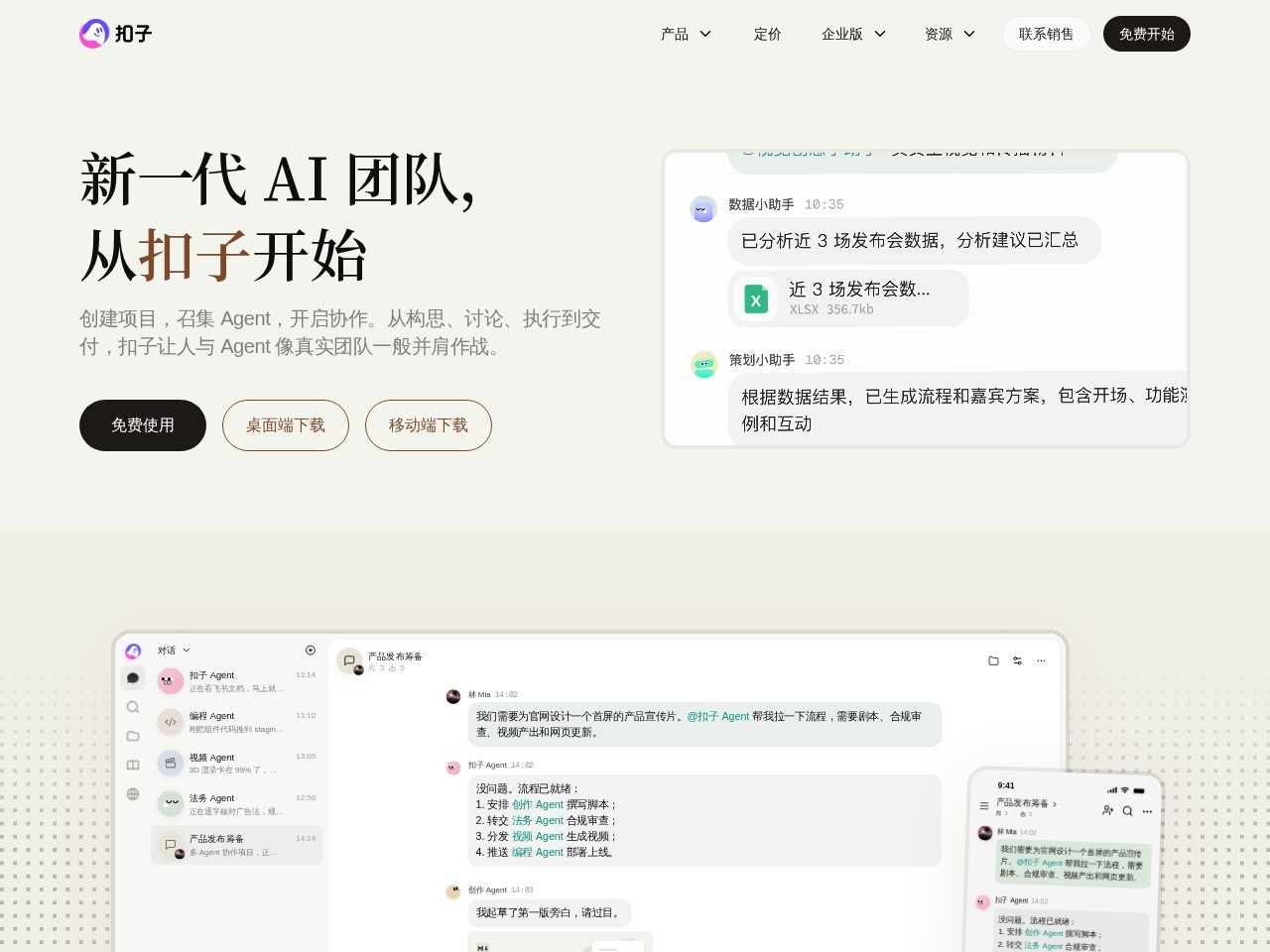Click the 近 3 场发布会数 file name
Viewport: 1270px width, 952px height.
coord(859,289)
